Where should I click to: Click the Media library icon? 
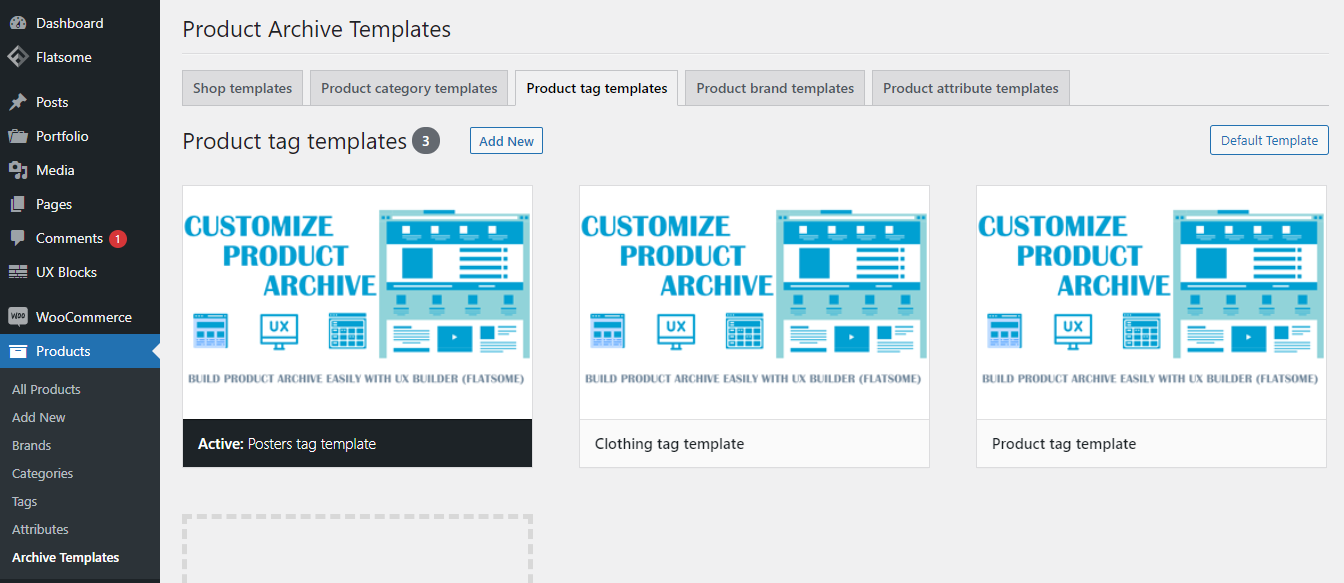[x=18, y=170]
